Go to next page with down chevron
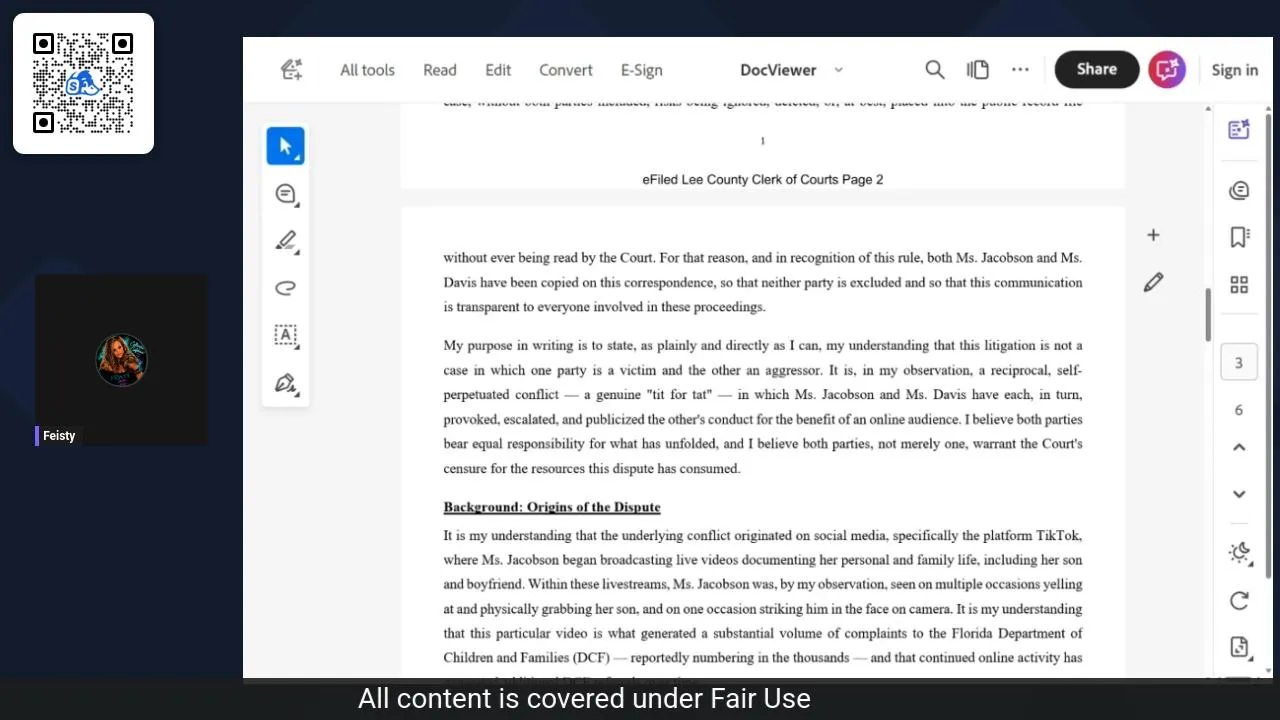 (x=1239, y=494)
